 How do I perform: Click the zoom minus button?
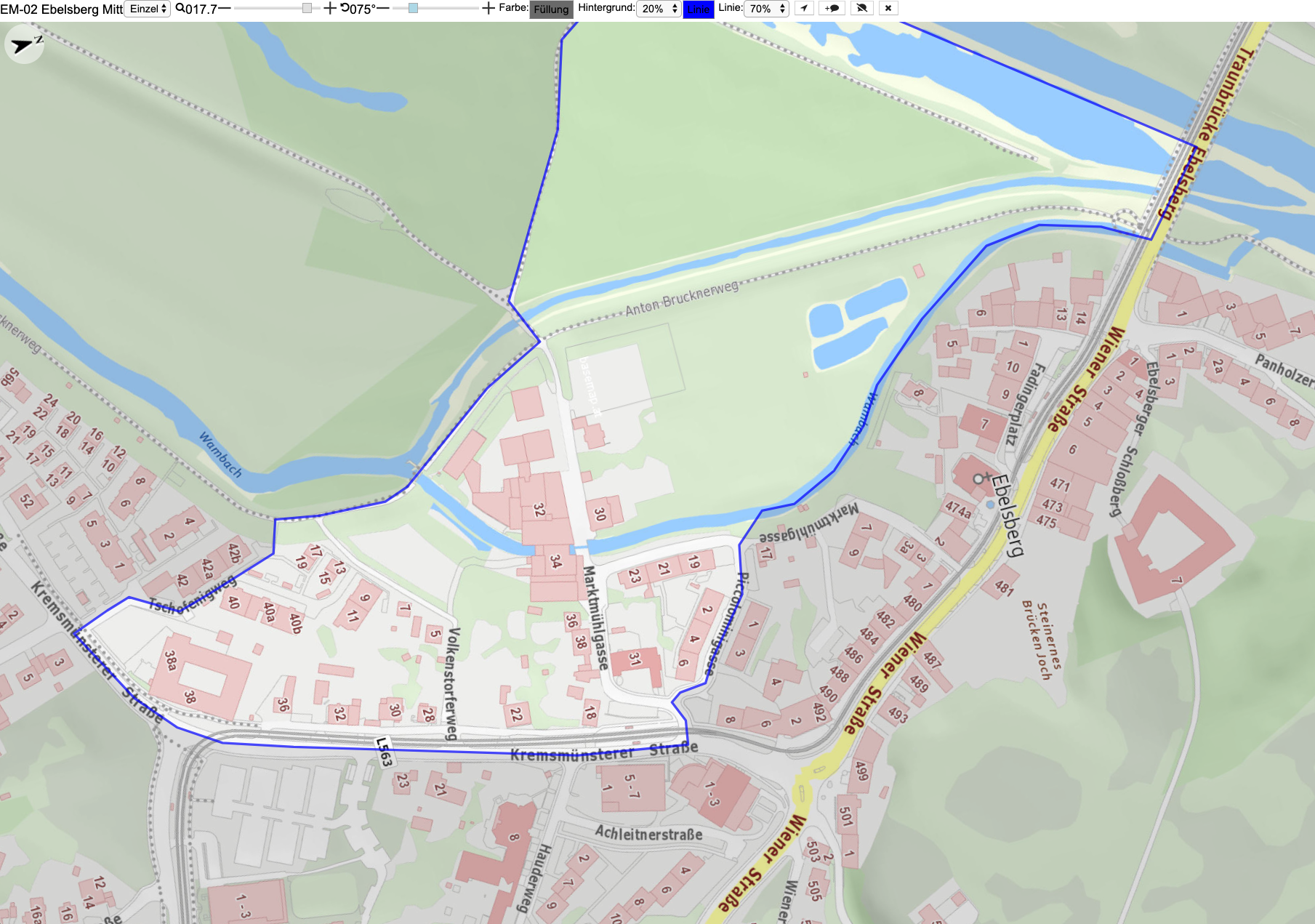[x=225, y=8]
